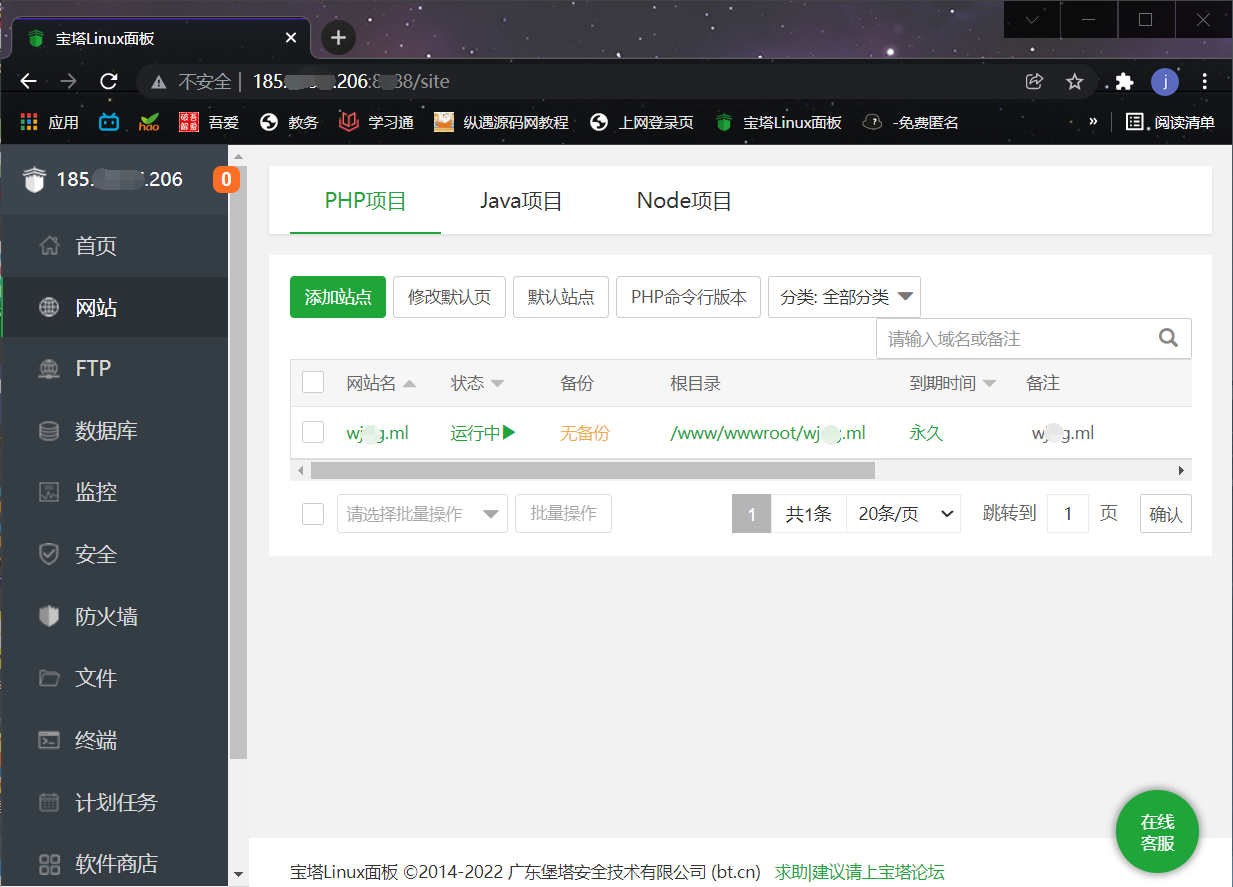Click the sidebar vertical scrollbar
1233x887 pixels.
point(238,460)
